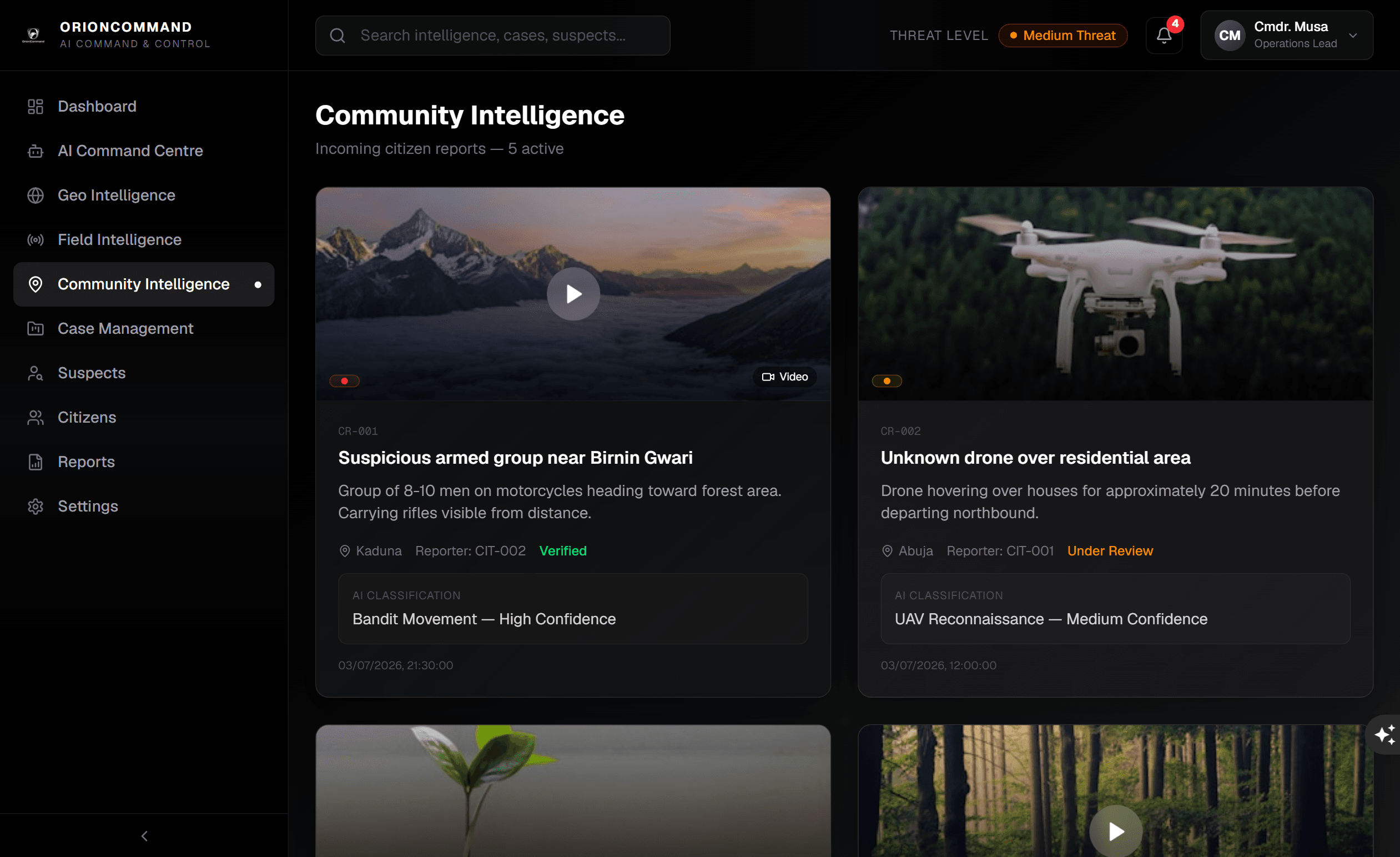Click the Under Review status label
This screenshot has height=857, width=1400.
pos(1110,550)
